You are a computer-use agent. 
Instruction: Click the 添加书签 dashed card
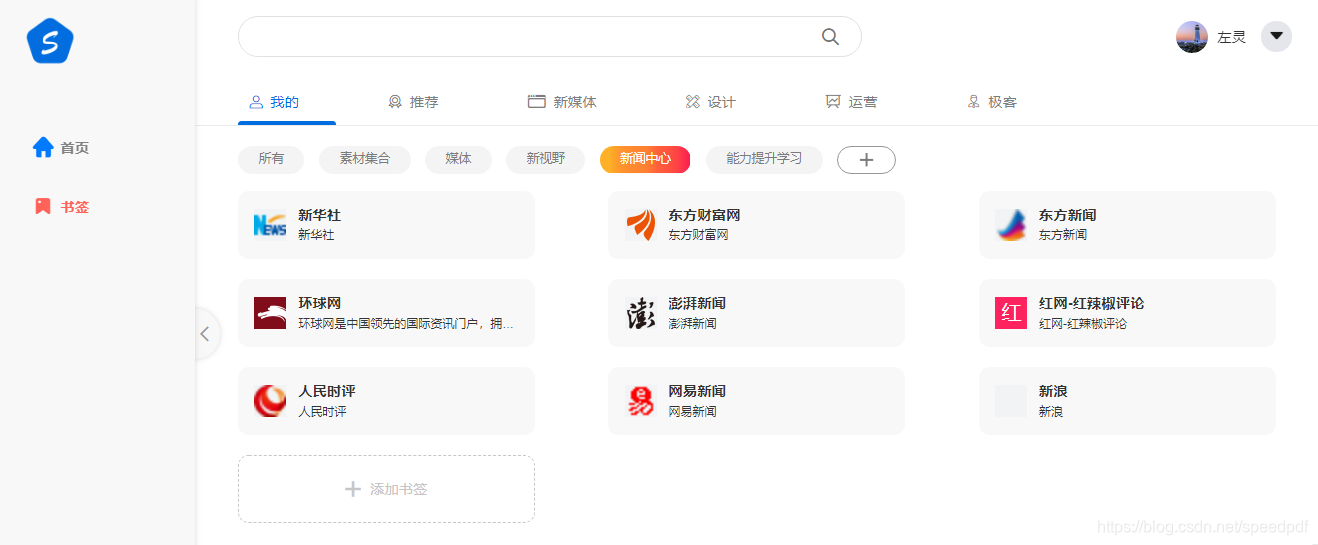pos(386,489)
